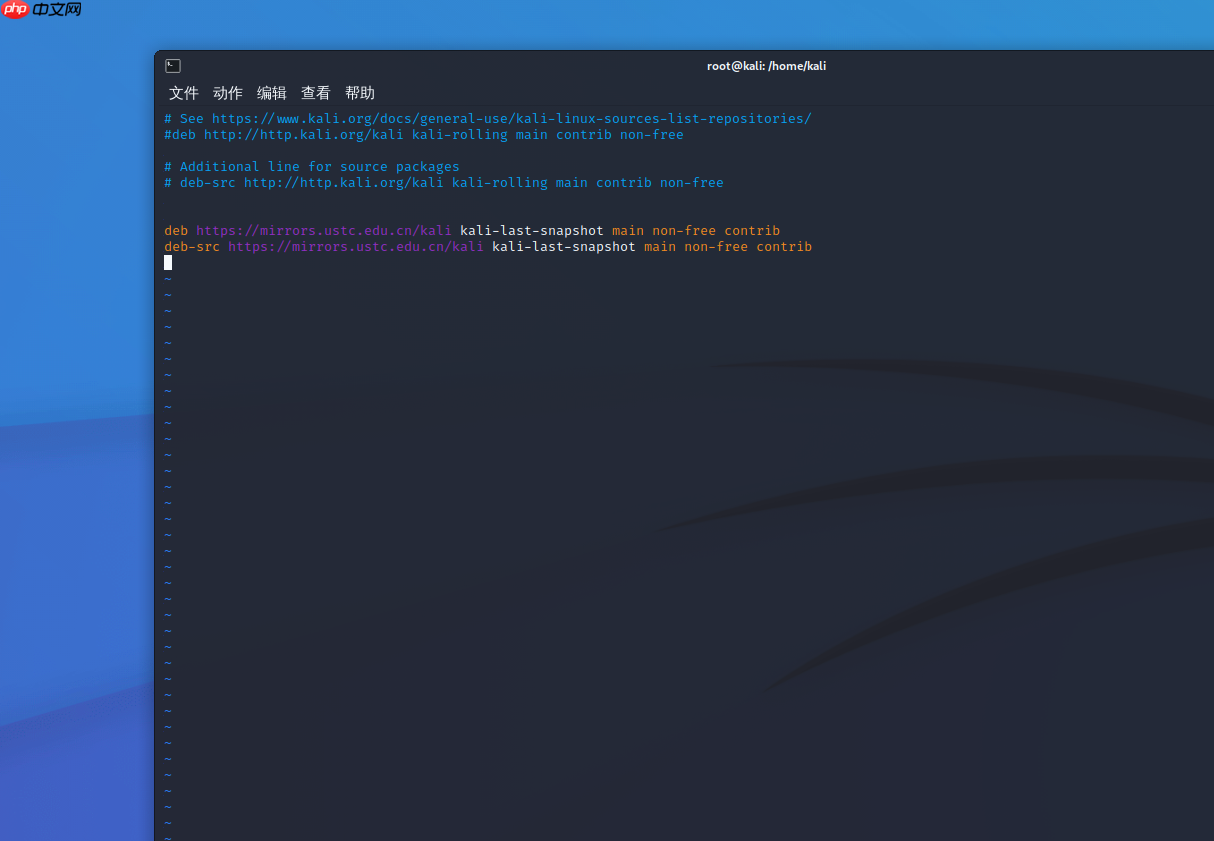This screenshot has height=841, width=1214.
Task: Open the 查看 menu
Action: tap(315, 92)
